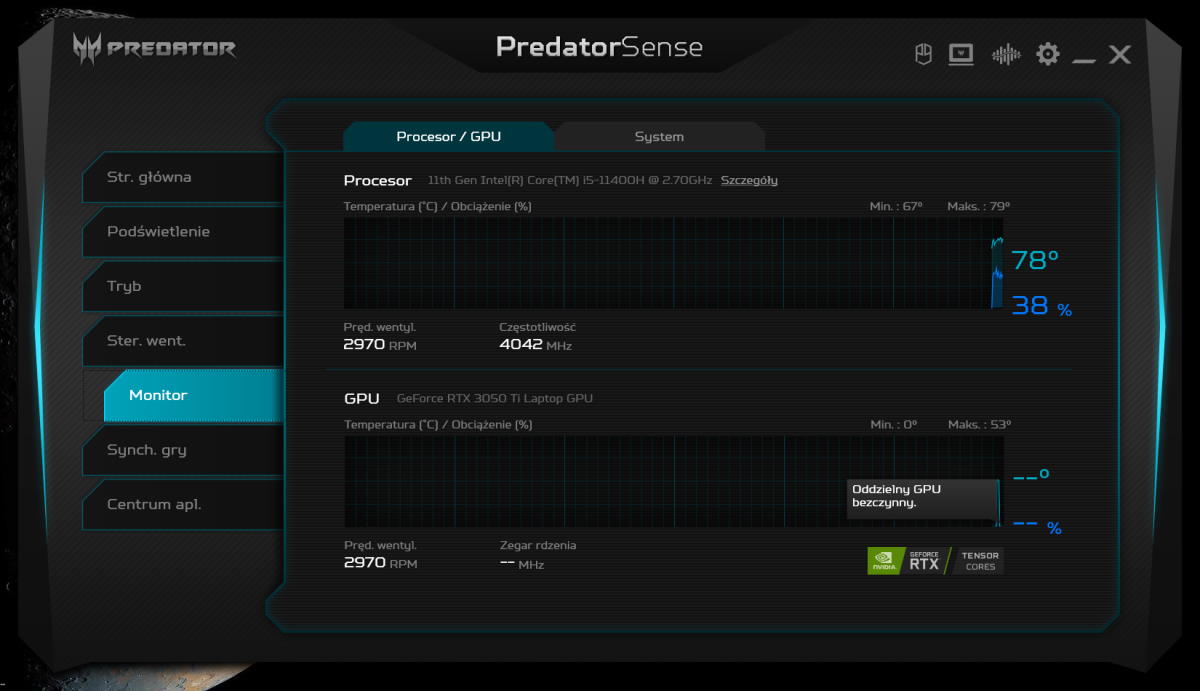Image resolution: width=1200 pixels, height=691 pixels.
Task: Close the PredatorSense window
Action: pos(1120,54)
